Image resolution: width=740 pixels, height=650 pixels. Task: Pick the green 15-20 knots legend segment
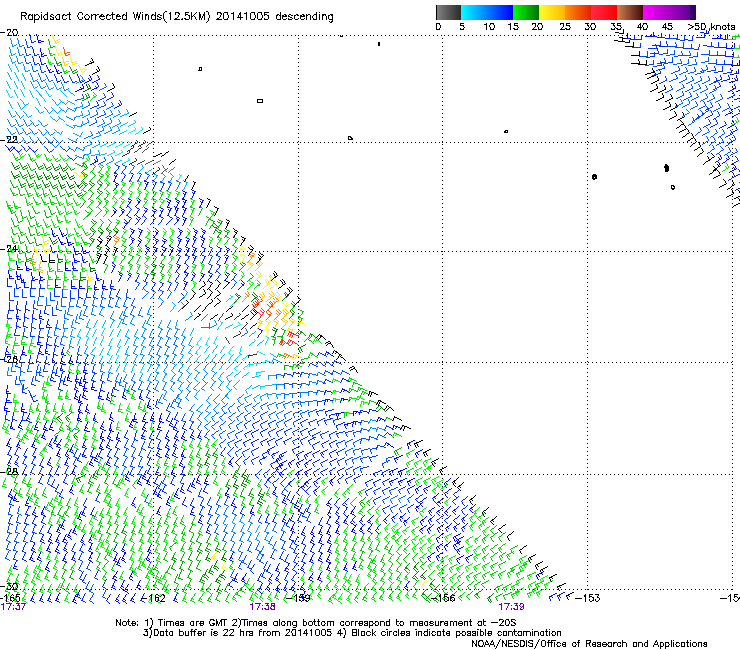coord(526,12)
